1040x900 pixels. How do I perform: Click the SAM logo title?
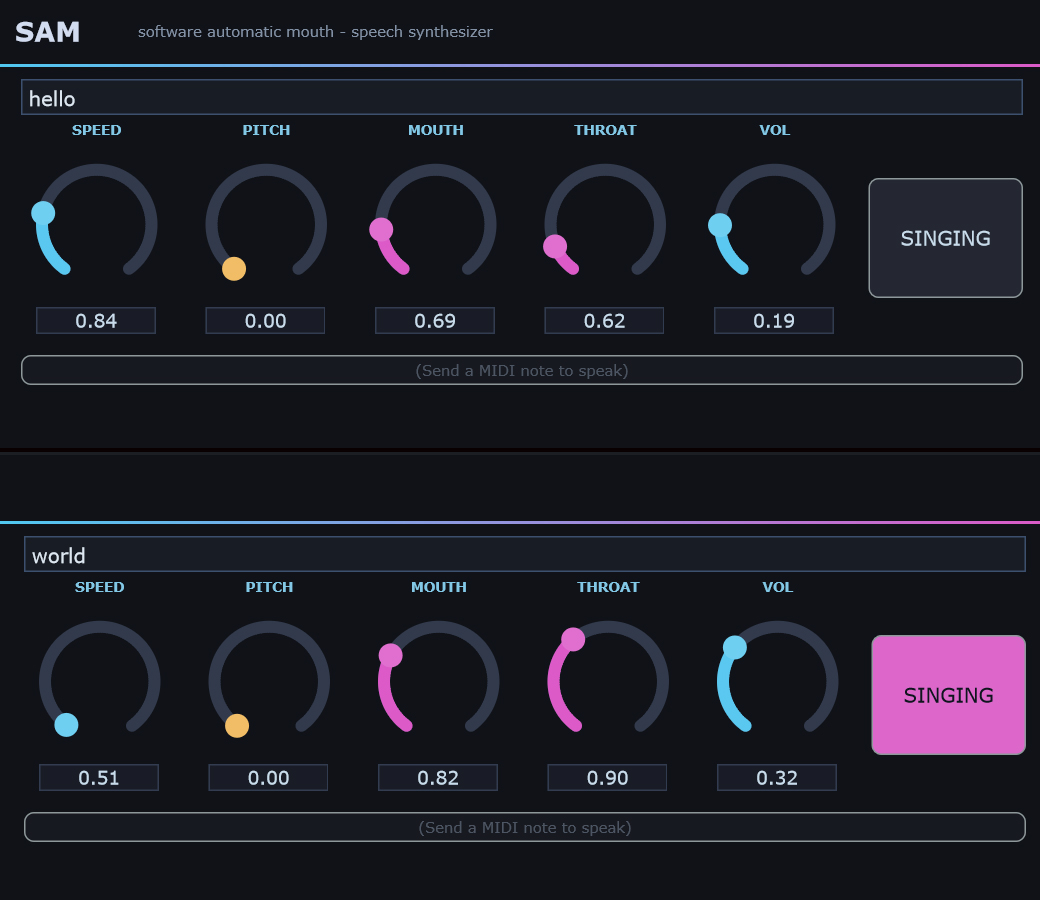tap(48, 32)
